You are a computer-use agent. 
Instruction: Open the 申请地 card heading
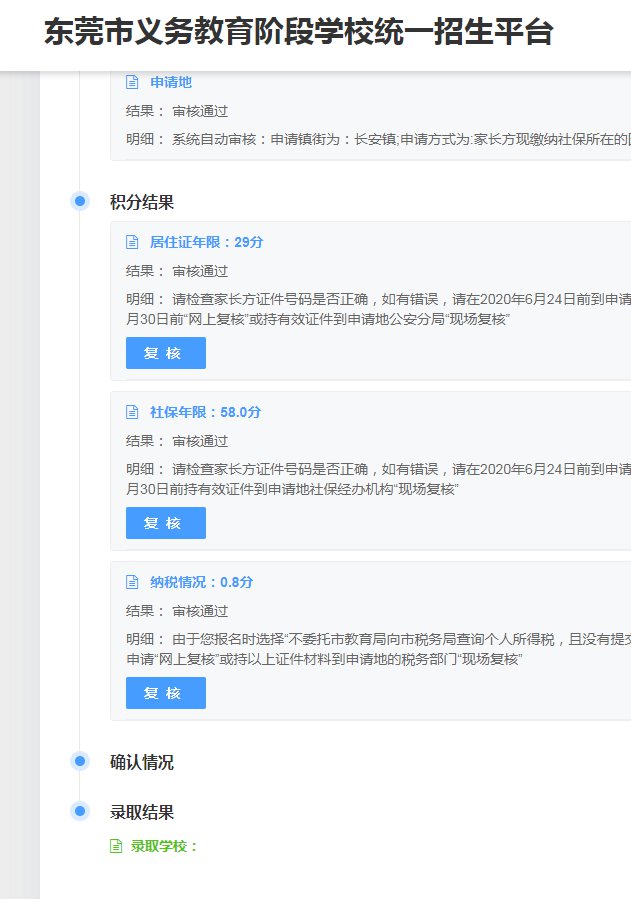click(x=170, y=82)
